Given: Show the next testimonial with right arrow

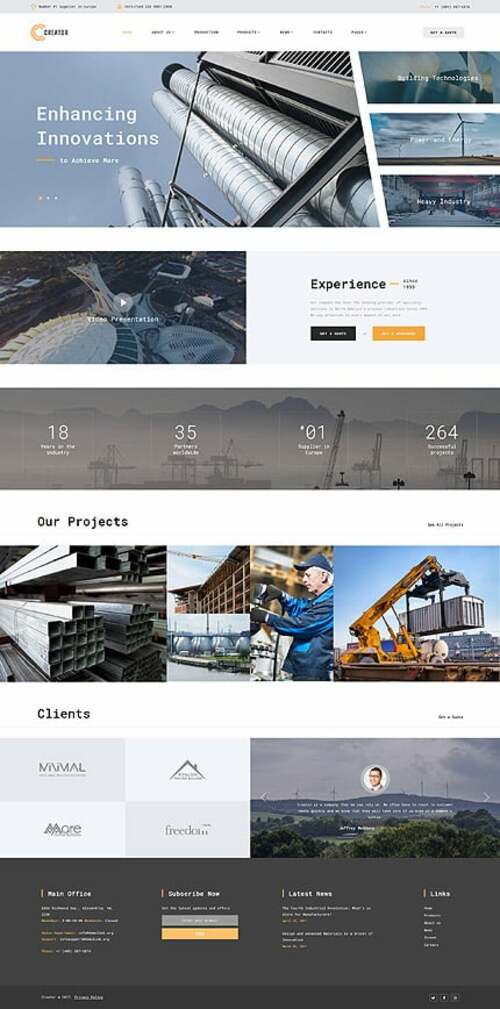Looking at the screenshot, I should coord(486,797).
